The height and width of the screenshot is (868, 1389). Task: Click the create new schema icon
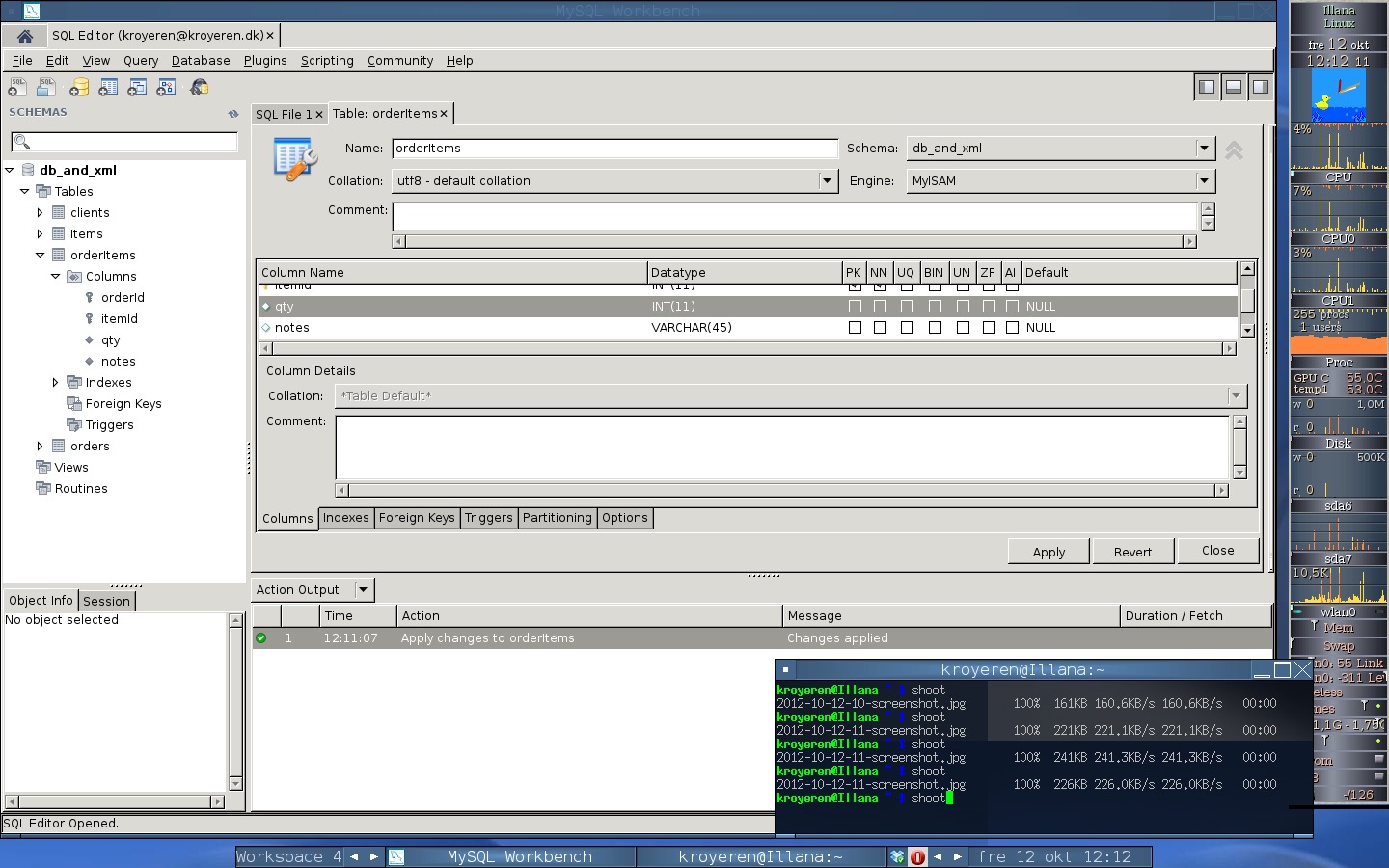tap(79, 88)
